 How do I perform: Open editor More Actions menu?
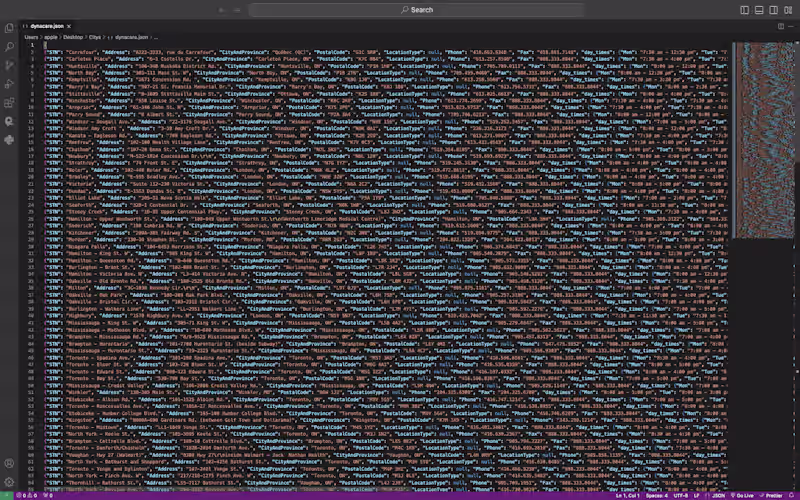791,26
